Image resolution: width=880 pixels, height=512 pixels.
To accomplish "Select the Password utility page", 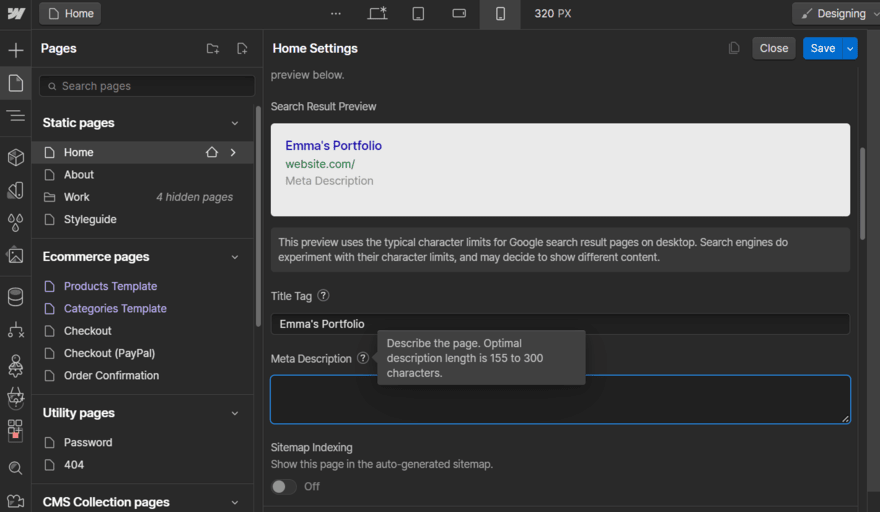I will [88, 442].
